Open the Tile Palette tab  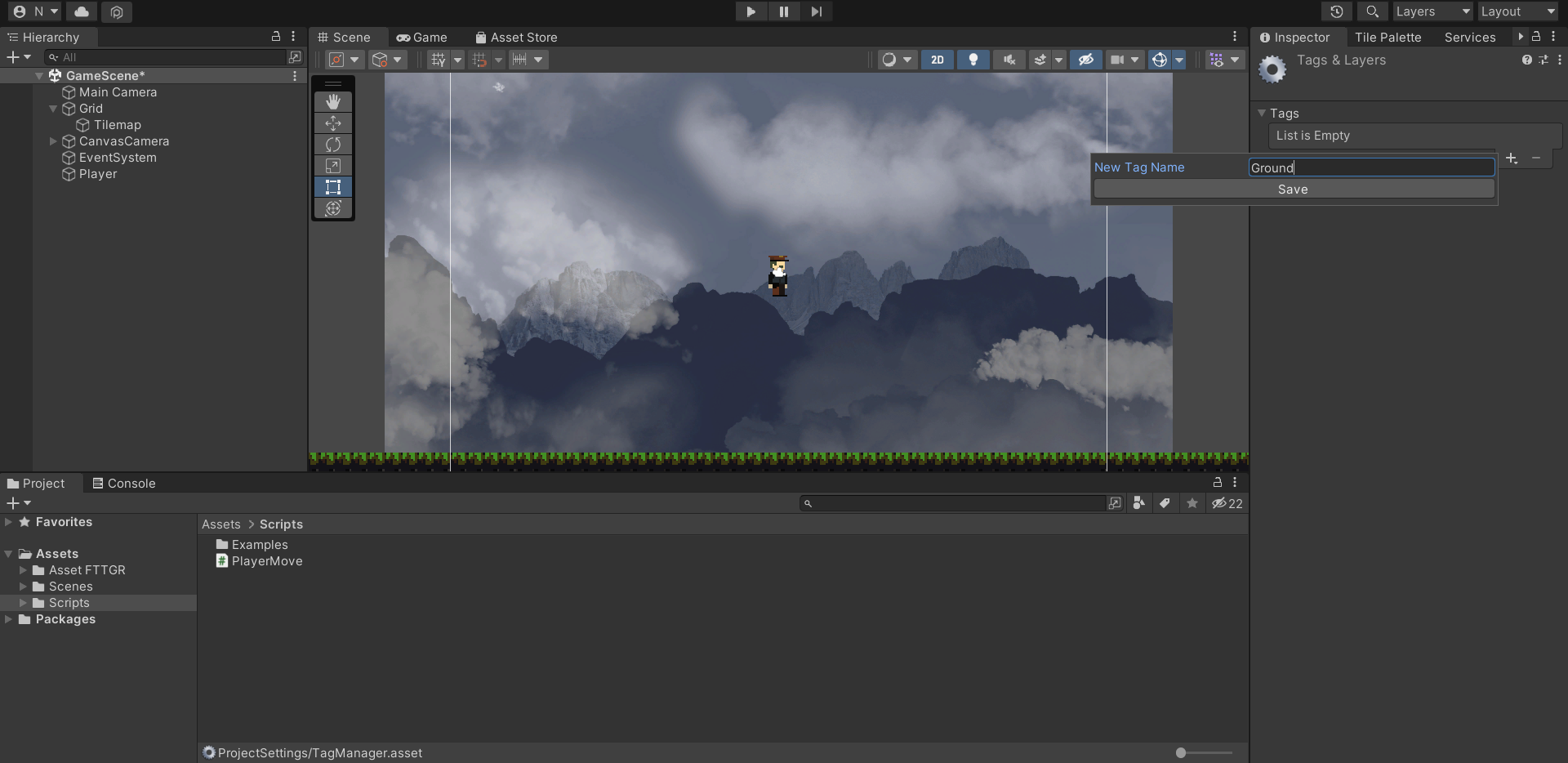pos(1388,38)
